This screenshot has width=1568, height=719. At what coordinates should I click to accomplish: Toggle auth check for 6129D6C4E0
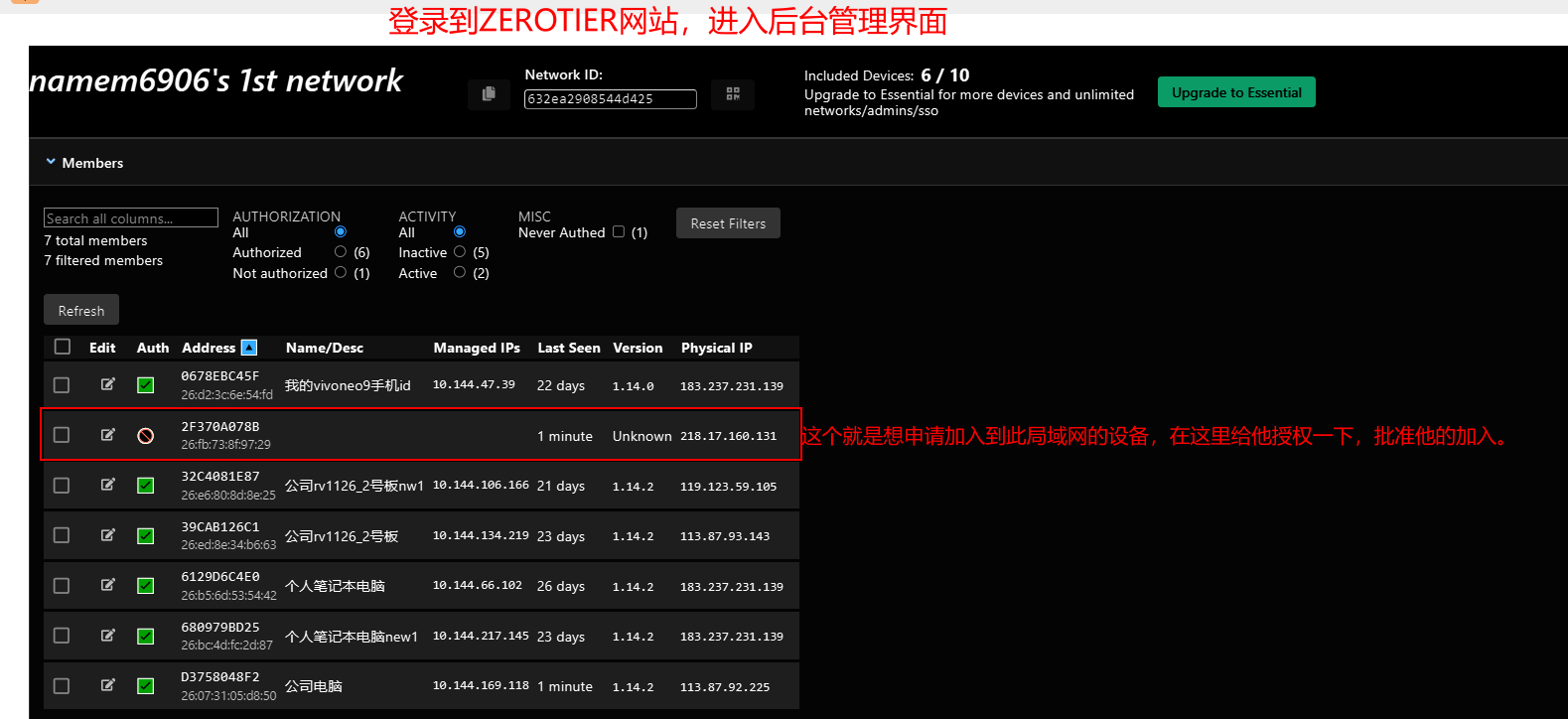tap(145, 586)
